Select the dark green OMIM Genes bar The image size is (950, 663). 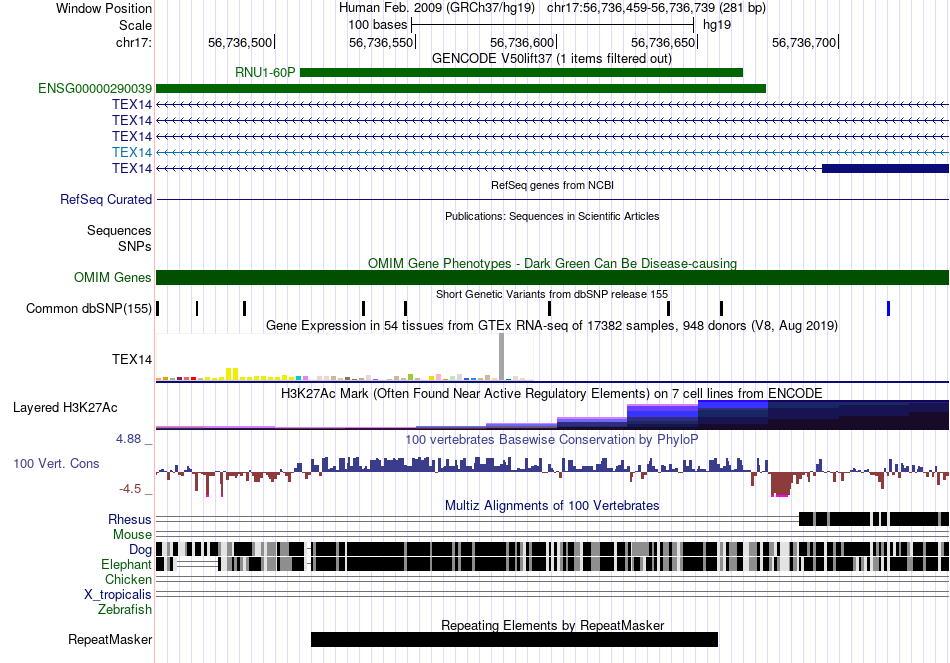tap(552, 278)
